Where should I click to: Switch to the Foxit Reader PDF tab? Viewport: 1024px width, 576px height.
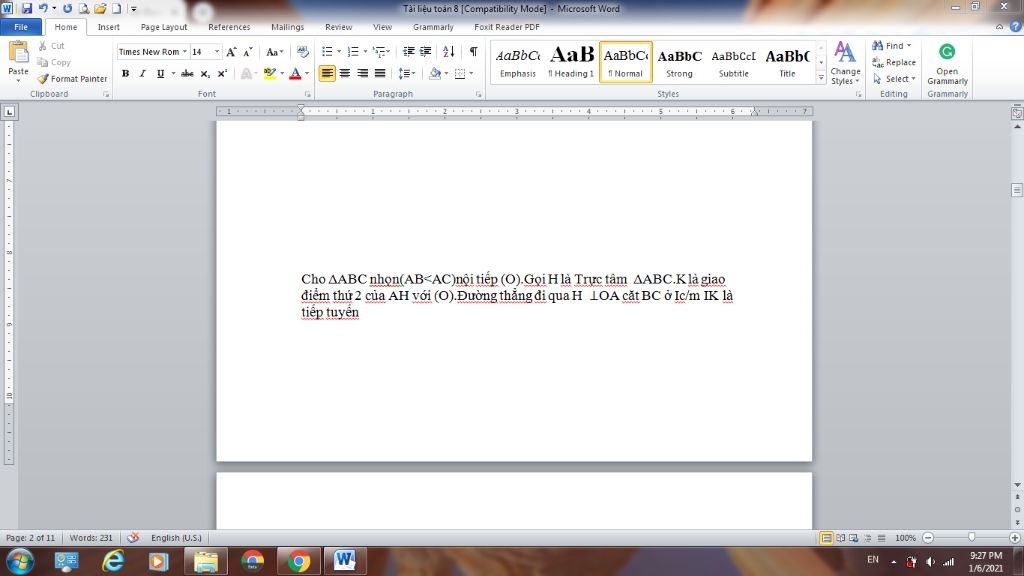point(507,27)
